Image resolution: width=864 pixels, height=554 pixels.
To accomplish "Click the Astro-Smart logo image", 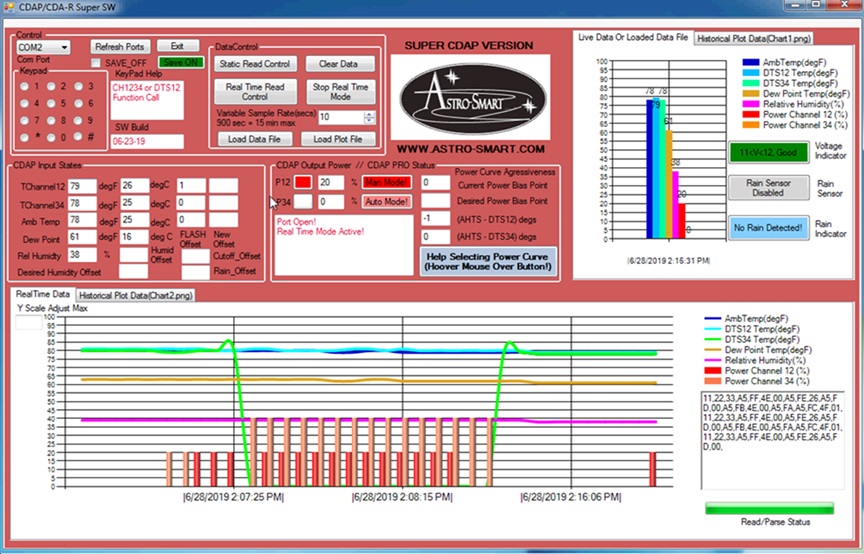I will pyautogui.click(x=471, y=97).
